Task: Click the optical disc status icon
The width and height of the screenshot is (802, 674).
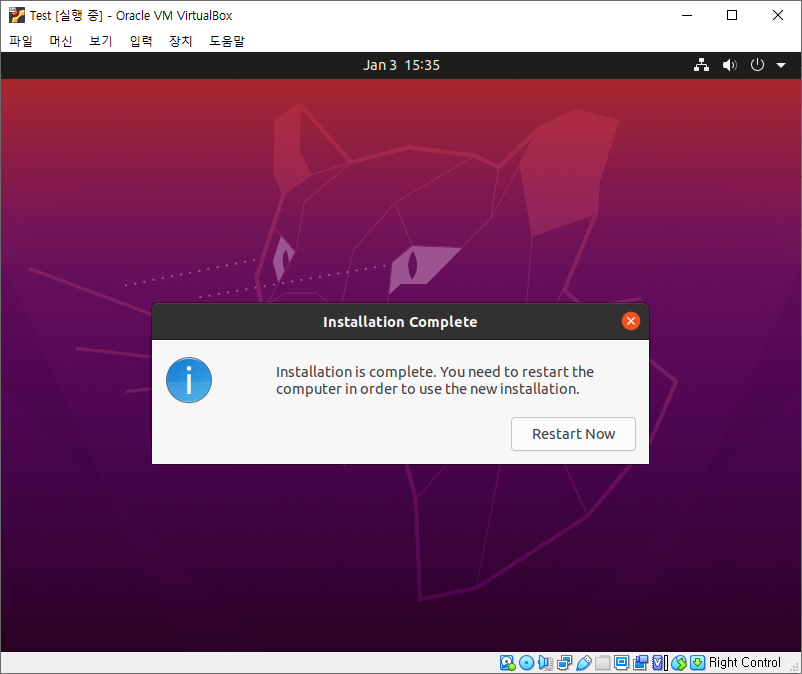Action: [x=526, y=663]
